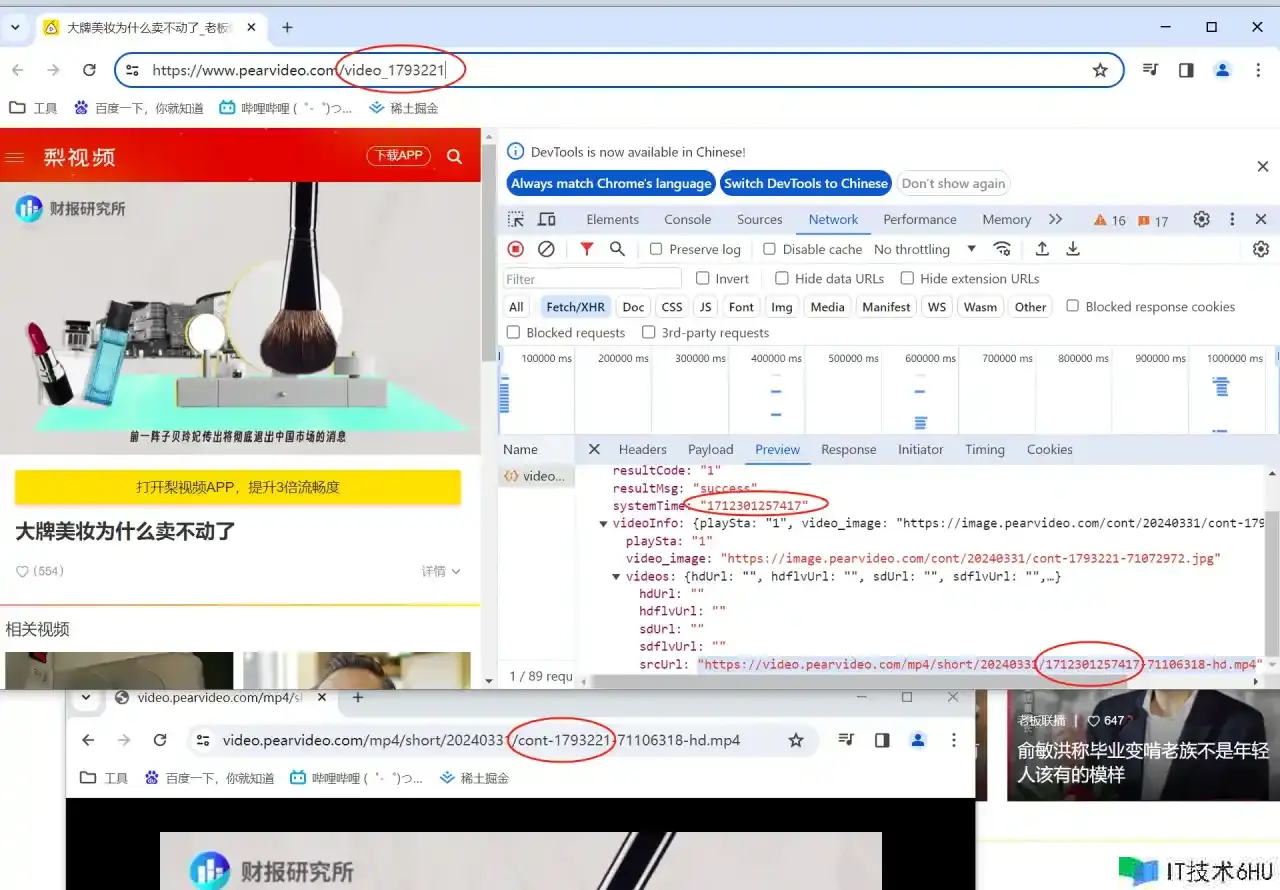Collapse the videoInfo tree node
Viewport: 1280px width, 890px height.
tap(604, 523)
